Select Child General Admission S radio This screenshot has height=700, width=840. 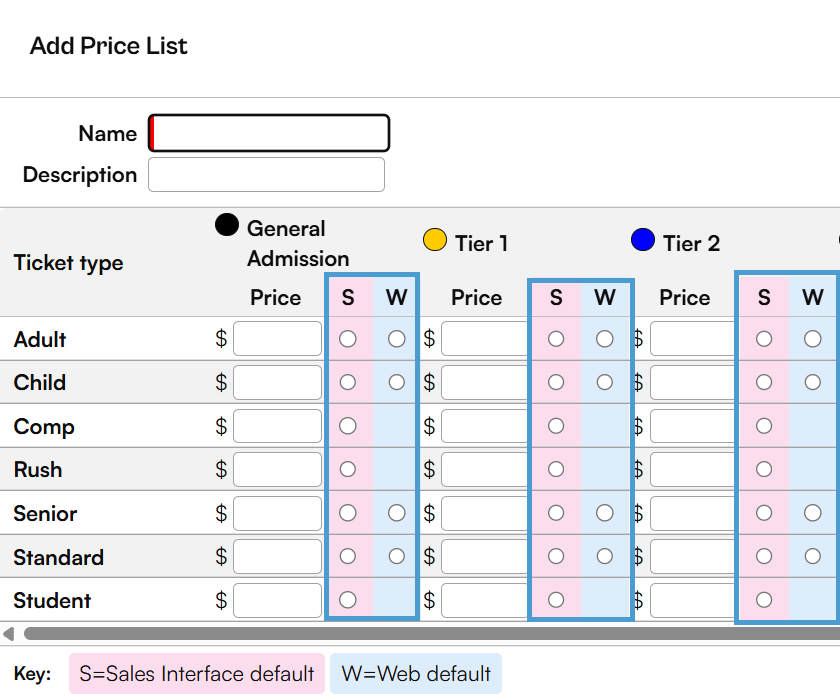click(x=348, y=382)
